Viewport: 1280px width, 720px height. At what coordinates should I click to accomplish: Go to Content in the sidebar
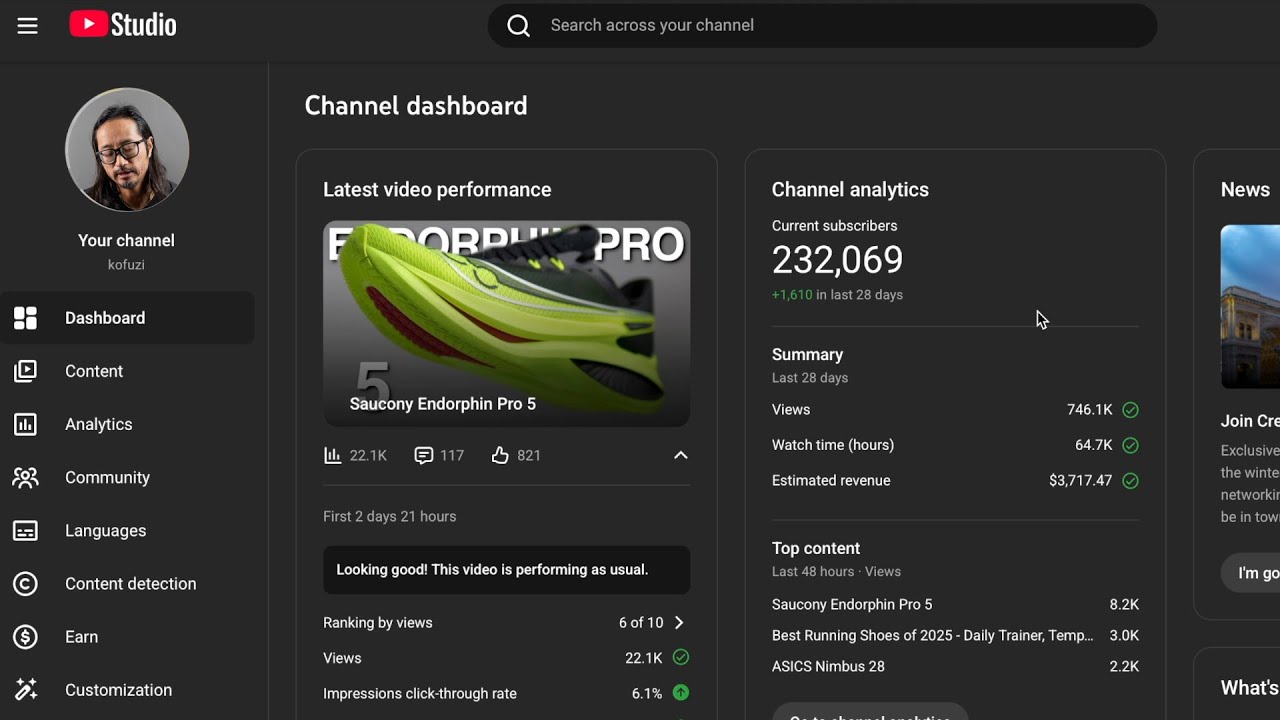127,371
